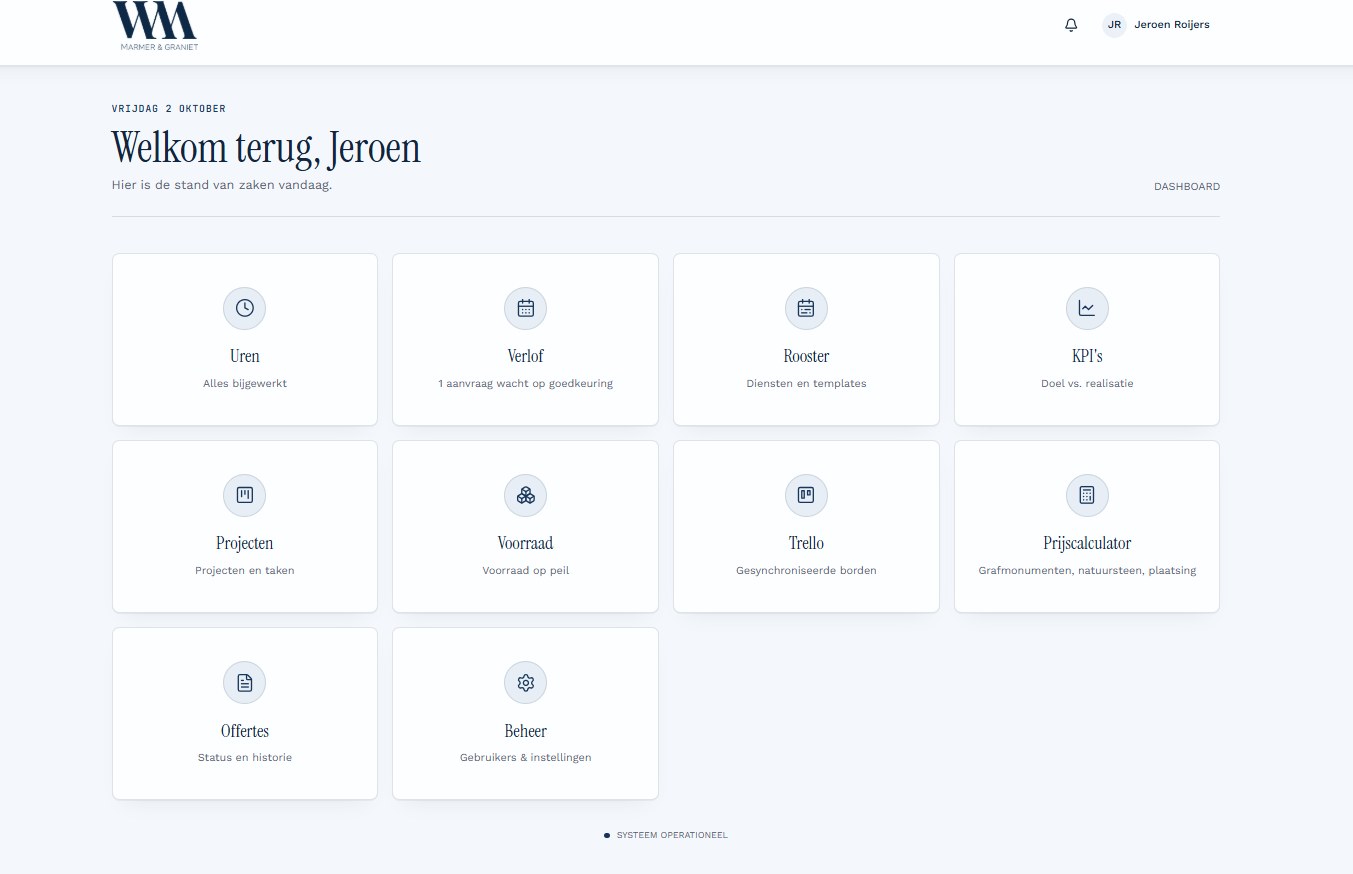Click 'Gesynchroniseerde borden' text

(806, 570)
